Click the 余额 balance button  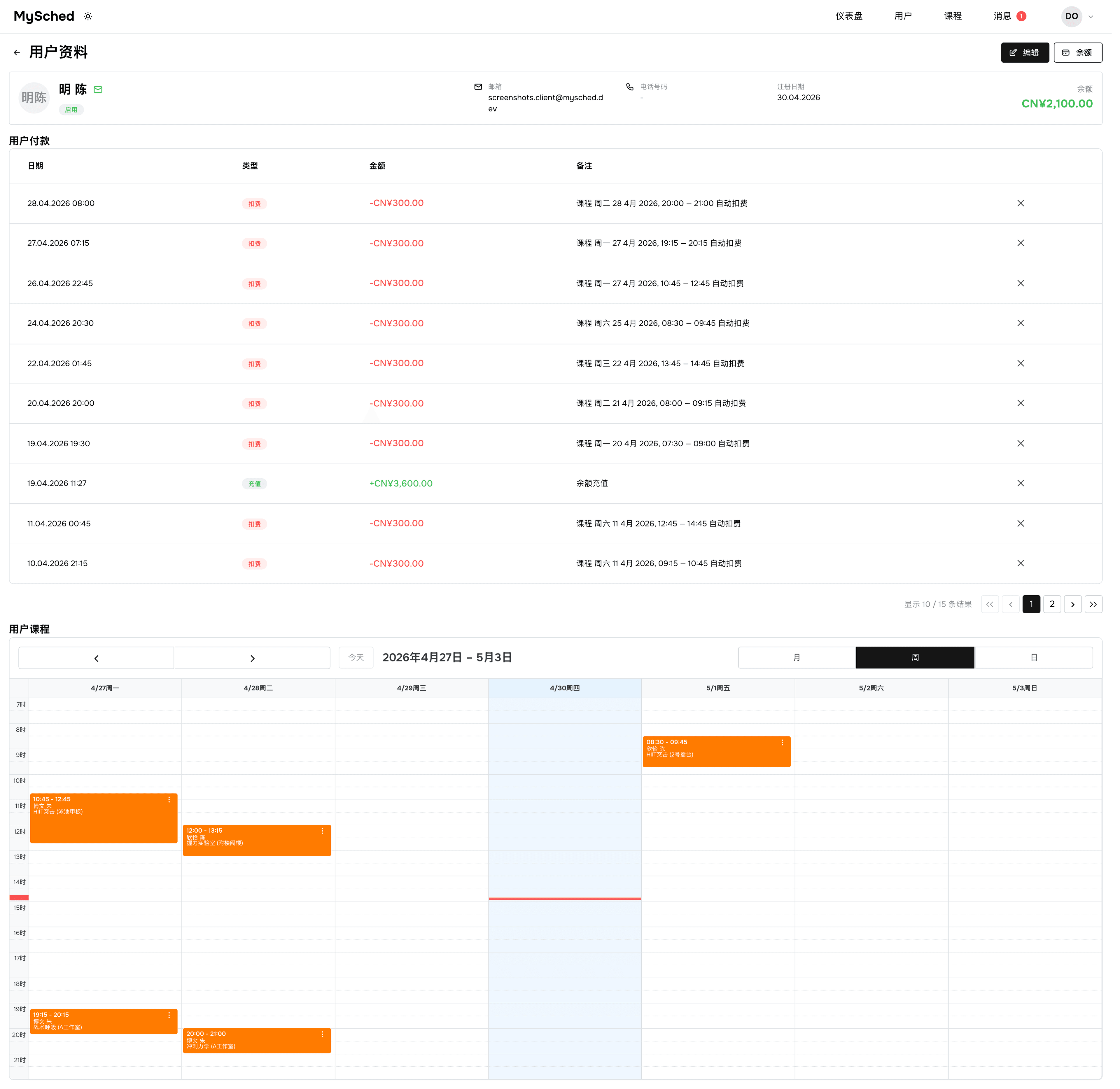point(1086,52)
